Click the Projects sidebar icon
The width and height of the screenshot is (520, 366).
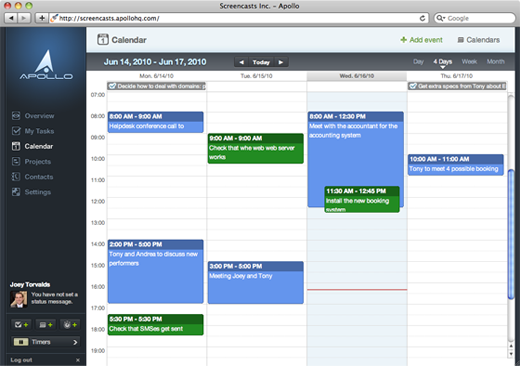16,161
